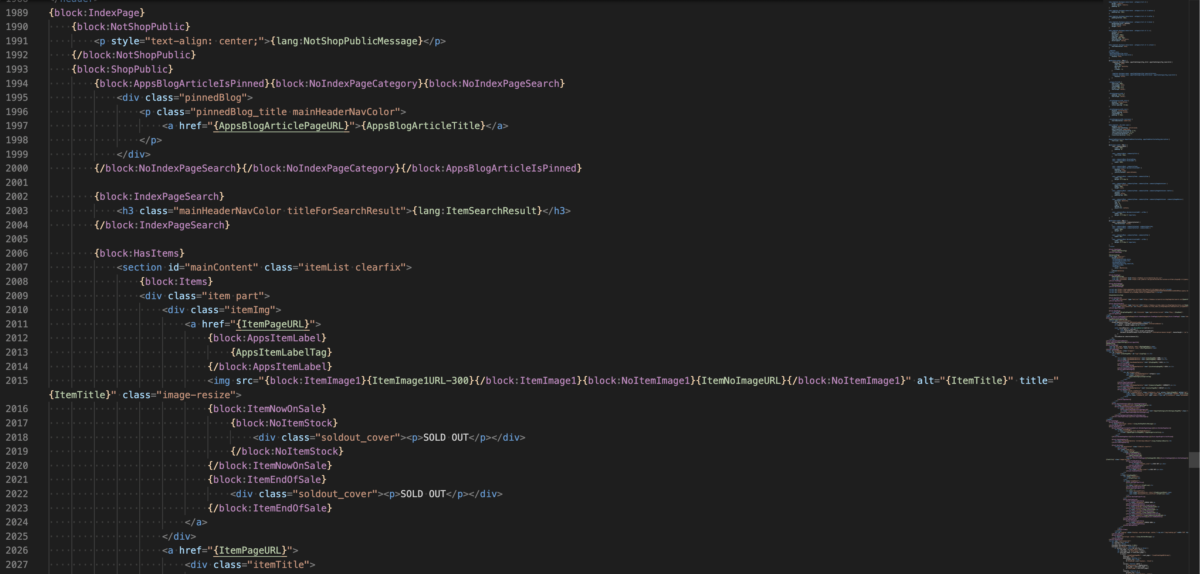Screen dimensions: 1200x574
Task: Click the {AppsItemLabelTag} variable on line 2013
Action: pos(281,352)
